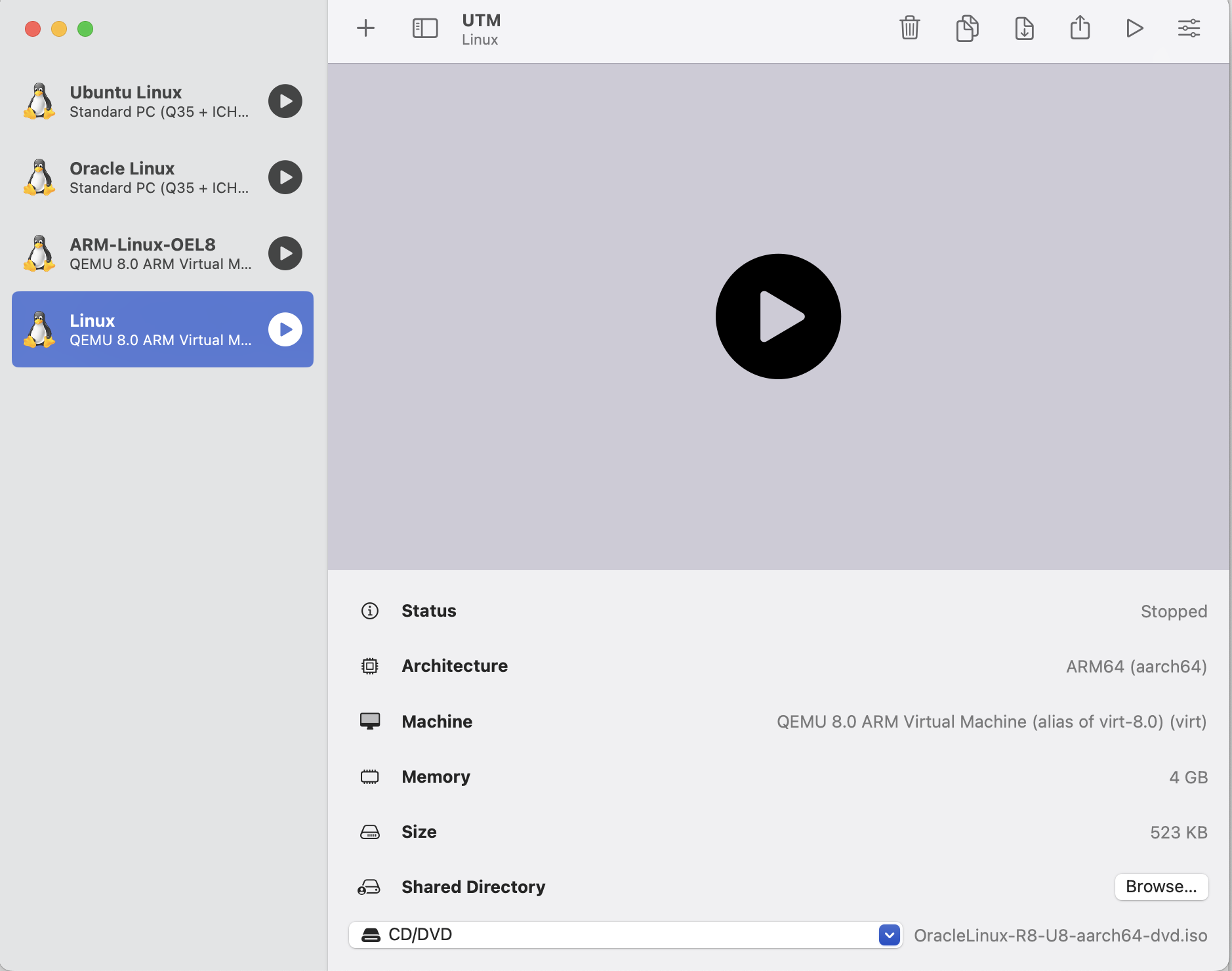Click the plus icon to add VM

pyautogui.click(x=365, y=28)
